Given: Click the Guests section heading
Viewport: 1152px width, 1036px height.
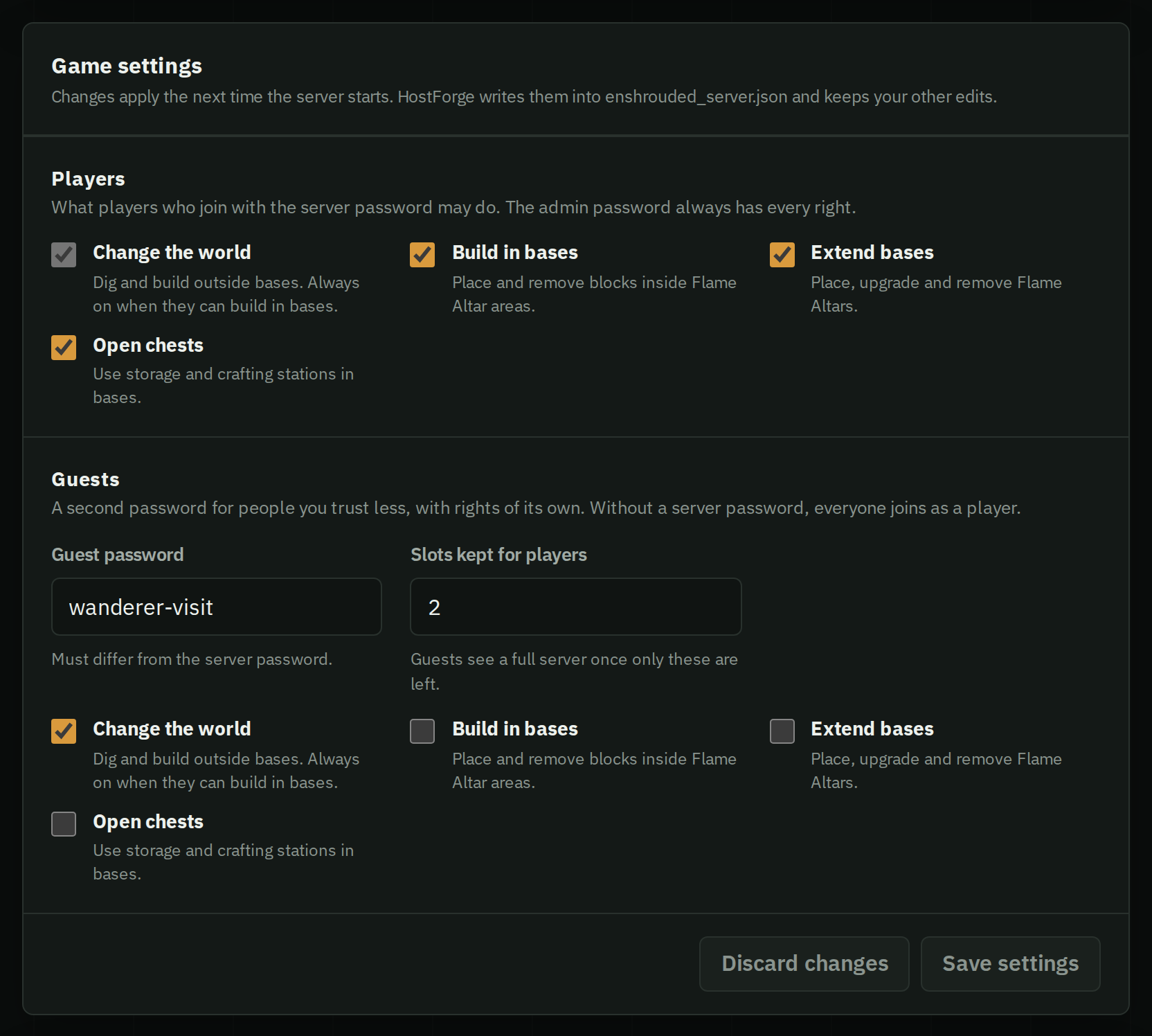Looking at the screenshot, I should click(x=85, y=479).
